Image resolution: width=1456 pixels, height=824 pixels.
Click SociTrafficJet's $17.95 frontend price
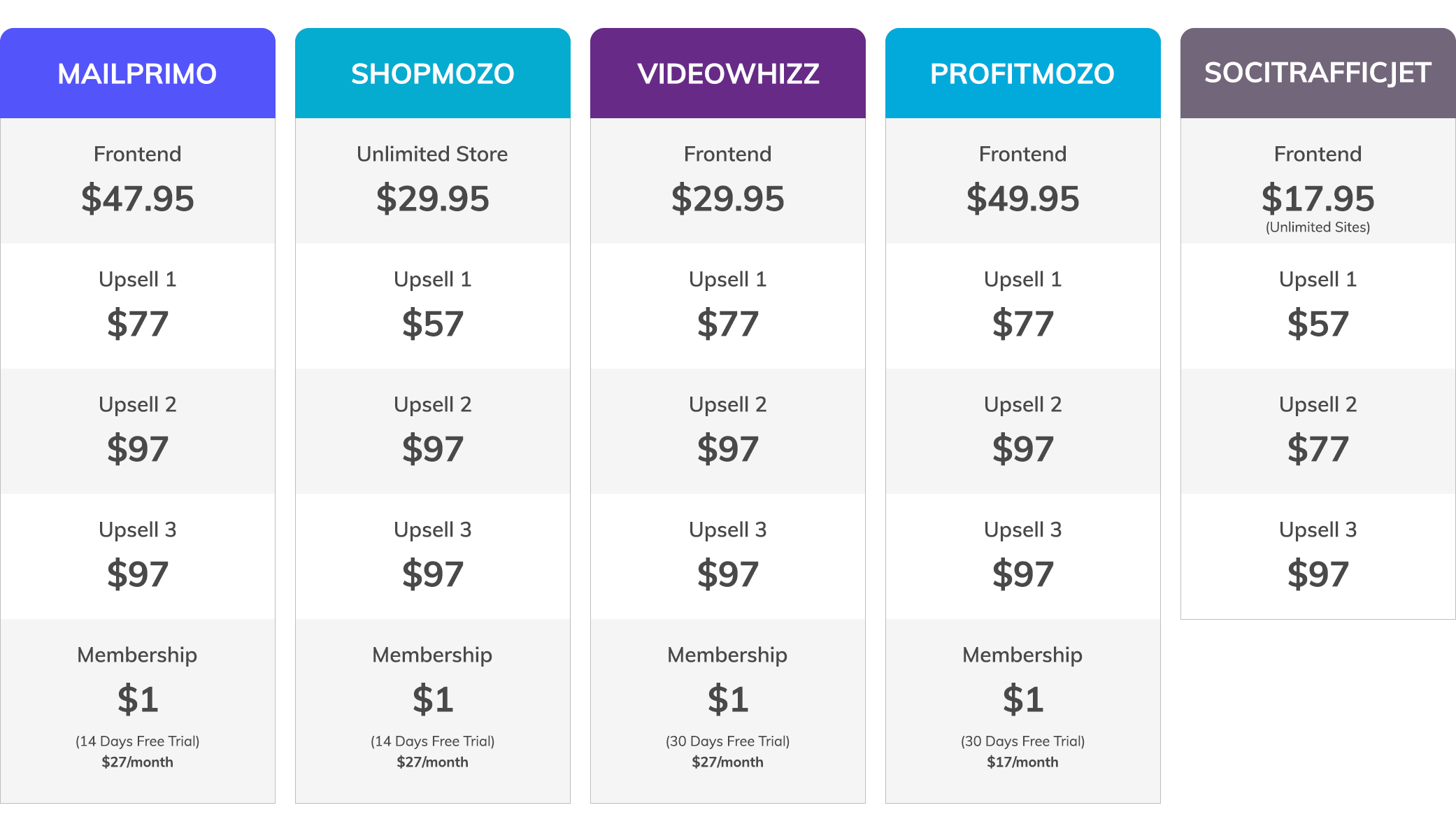point(1318,199)
